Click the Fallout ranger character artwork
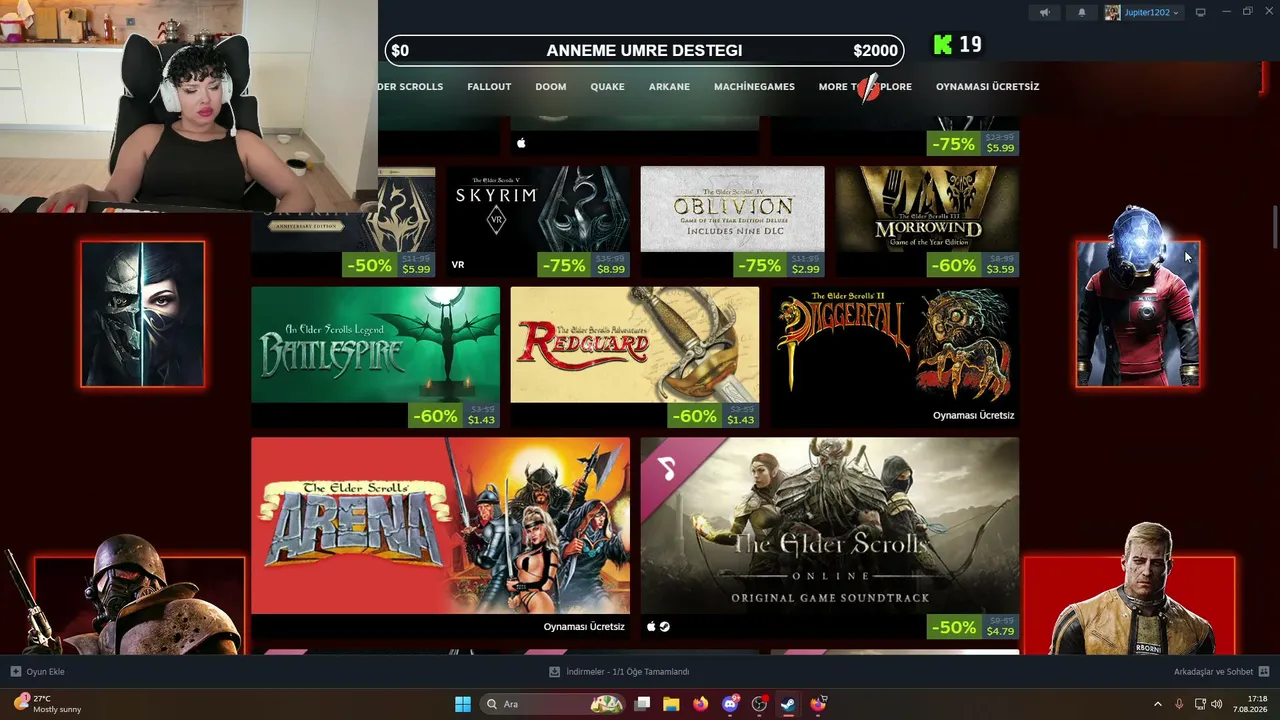Screen dimensions: 1280x720 tap(125, 595)
